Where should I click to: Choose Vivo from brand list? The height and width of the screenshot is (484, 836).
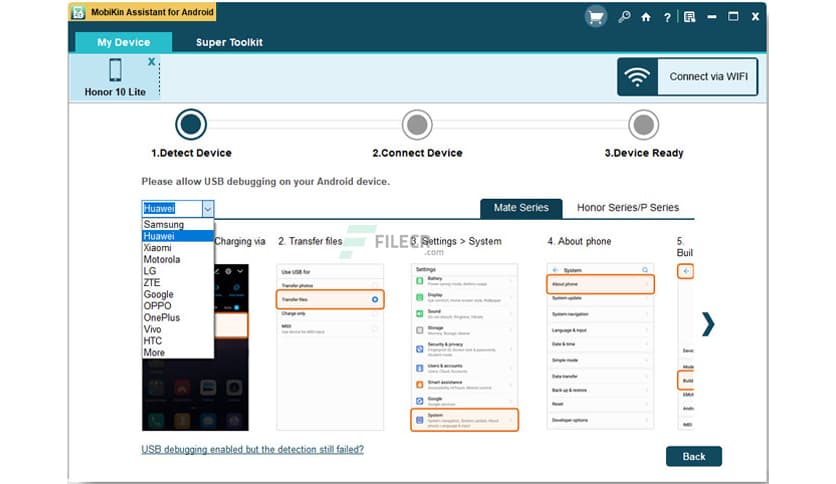point(178,329)
